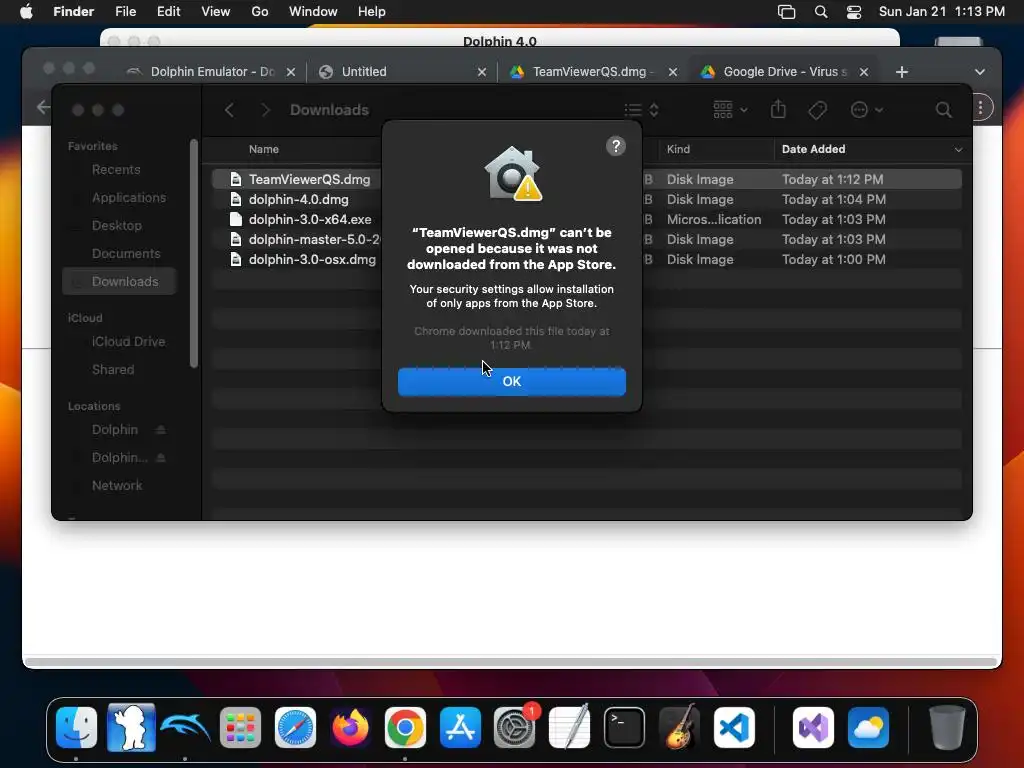Image resolution: width=1024 pixels, height=768 pixels.
Task: Close the TeamViewerQS.dmg Chrome tab
Action: tap(673, 72)
